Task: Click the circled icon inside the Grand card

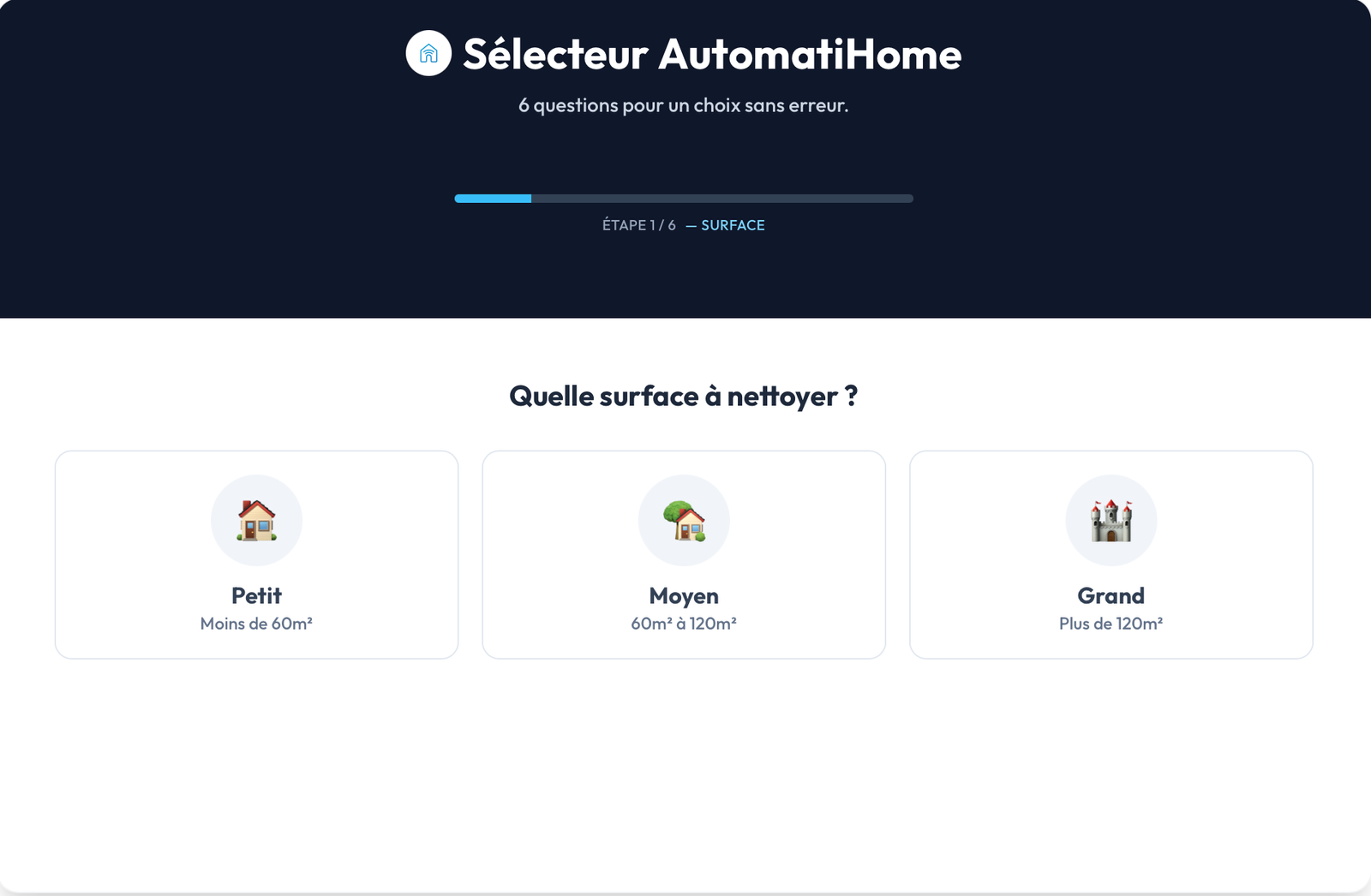Action: [1111, 519]
